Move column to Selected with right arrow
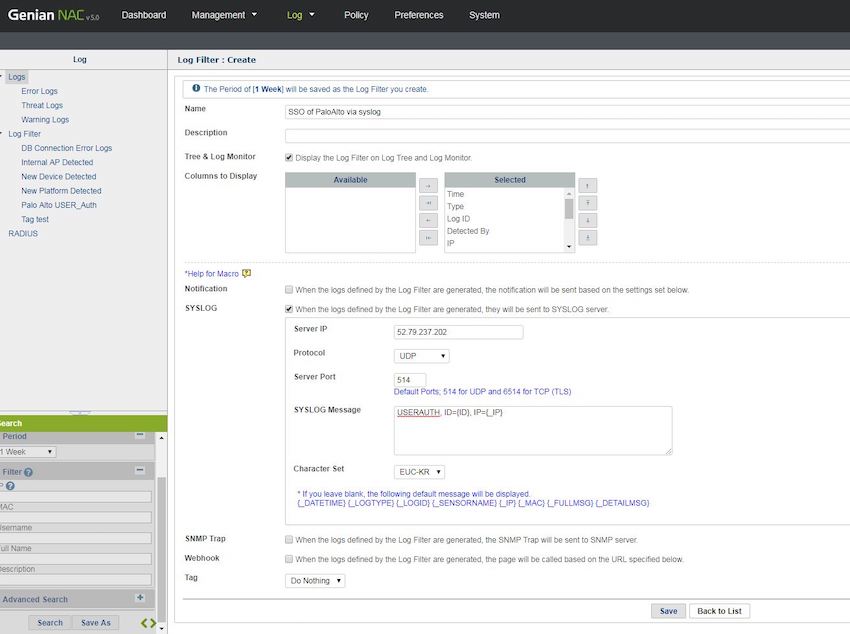This screenshot has width=850, height=634. (x=428, y=186)
